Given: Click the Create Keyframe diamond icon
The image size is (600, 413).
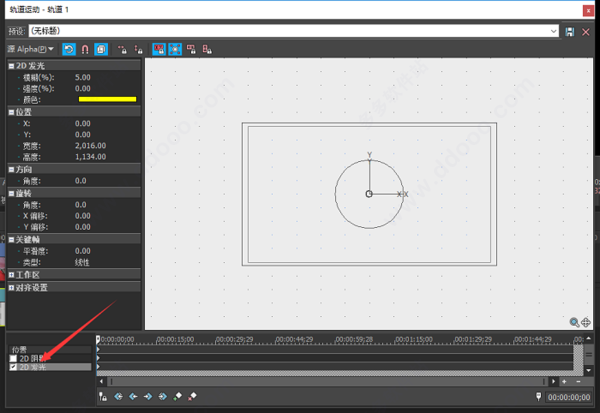Looking at the screenshot, I should point(178,397).
